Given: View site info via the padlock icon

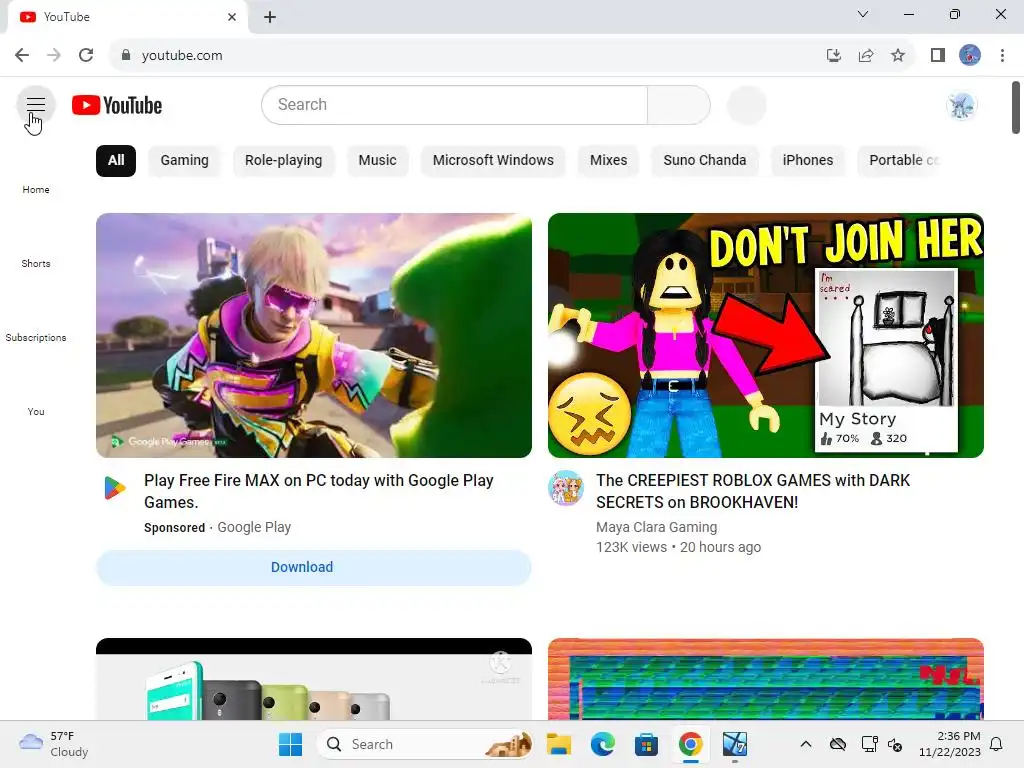Looking at the screenshot, I should click(126, 56).
